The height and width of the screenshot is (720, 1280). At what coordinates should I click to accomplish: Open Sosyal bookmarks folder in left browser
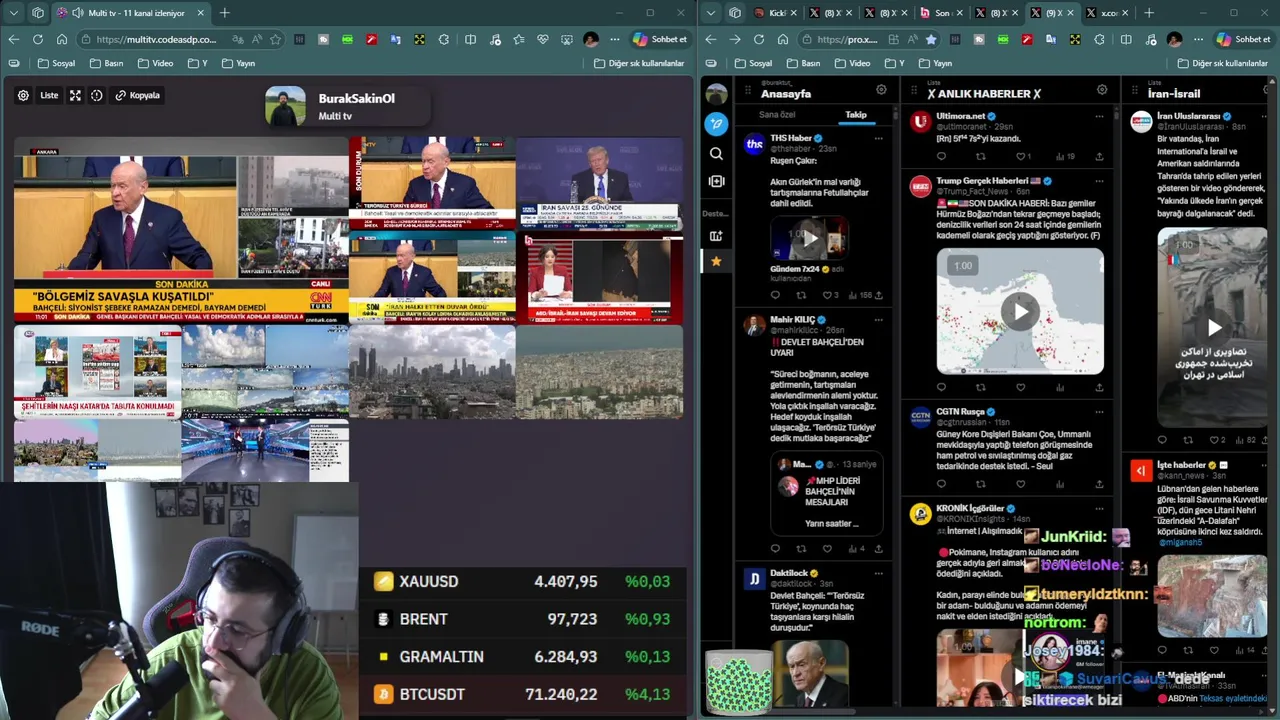coord(57,63)
